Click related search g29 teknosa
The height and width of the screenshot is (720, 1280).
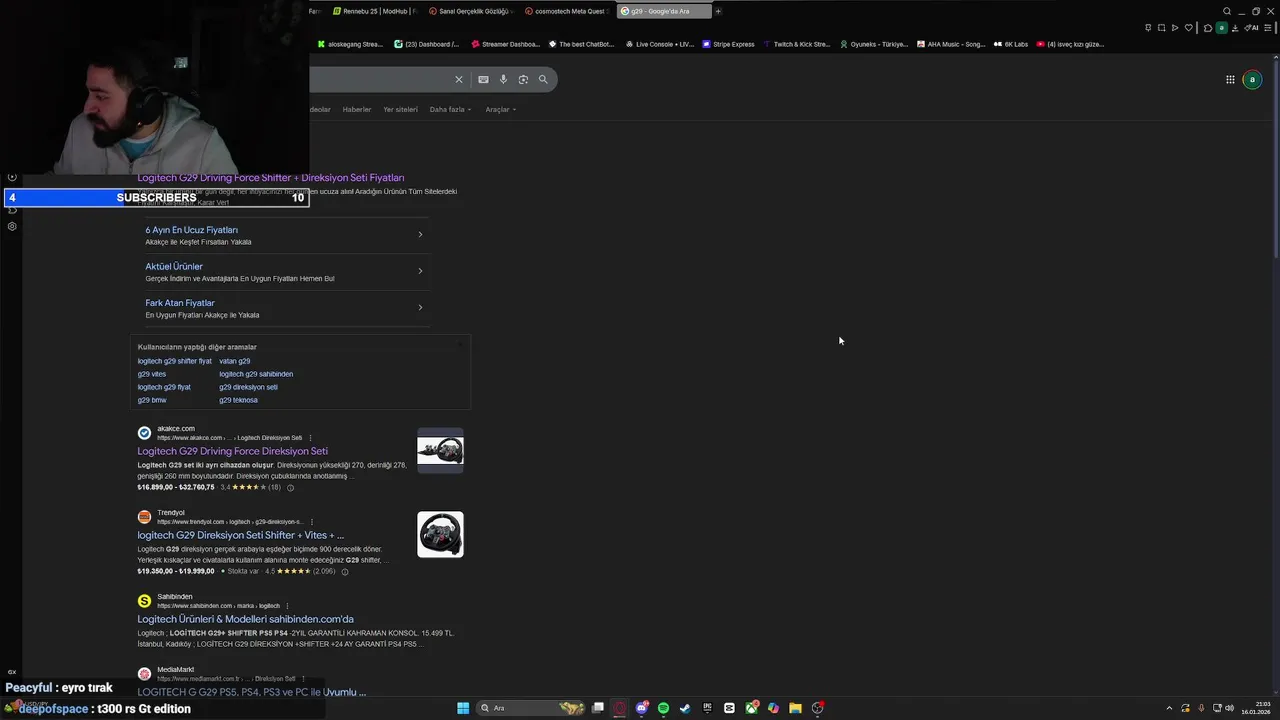[x=238, y=400]
